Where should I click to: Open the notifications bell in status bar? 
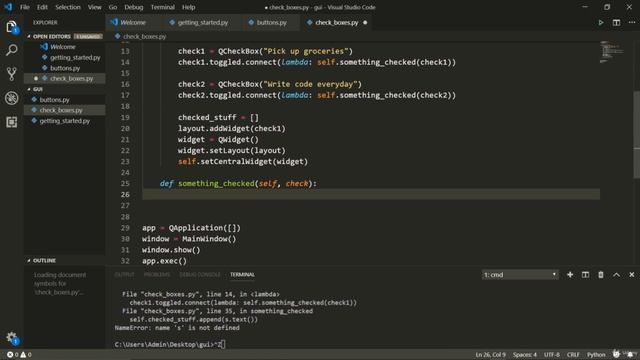tap(631, 354)
